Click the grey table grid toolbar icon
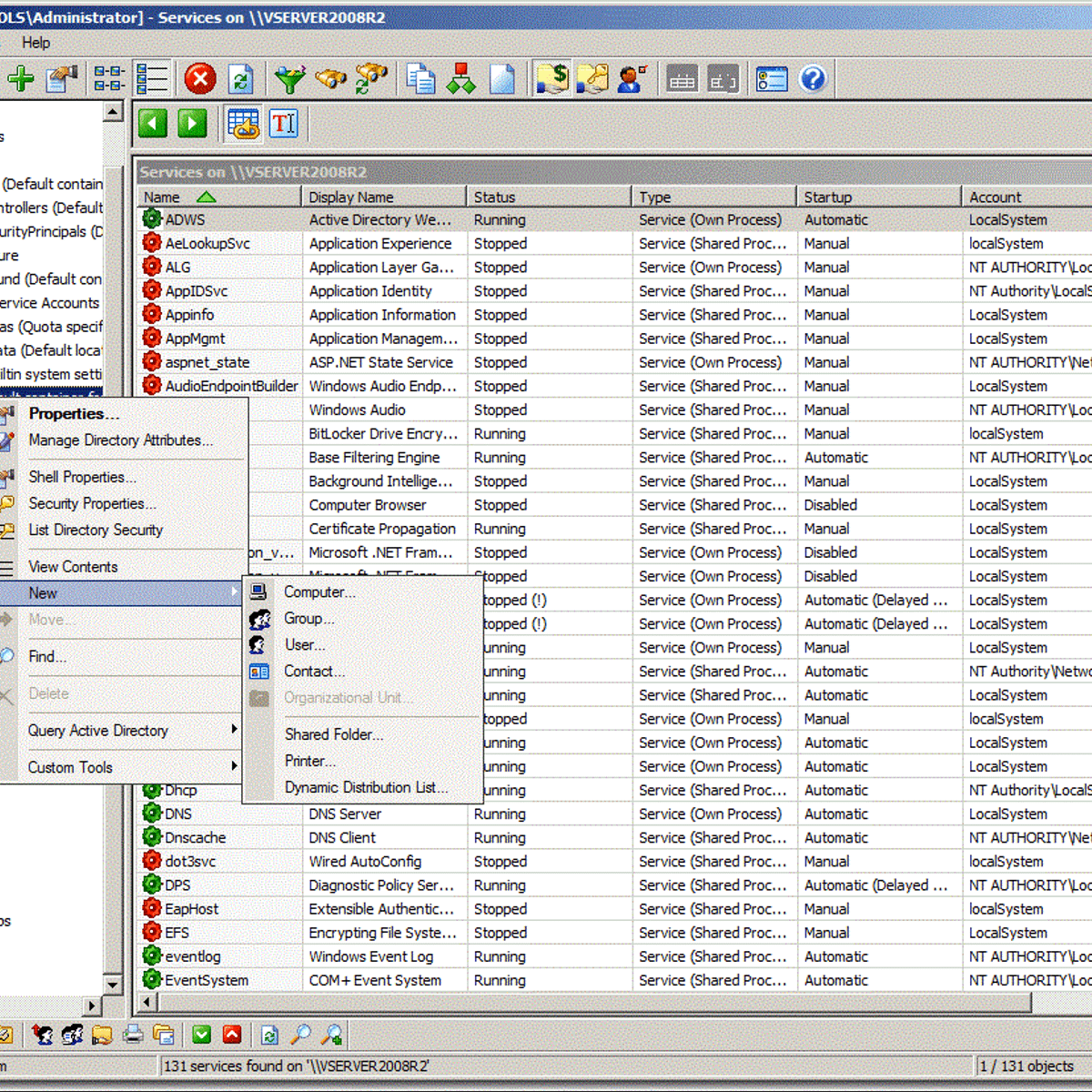 (x=682, y=79)
